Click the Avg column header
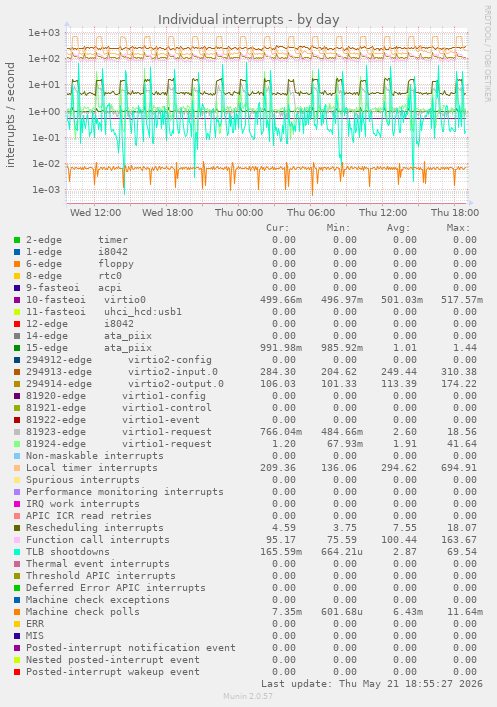Viewport: 497px width, 707px height. point(398,228)
